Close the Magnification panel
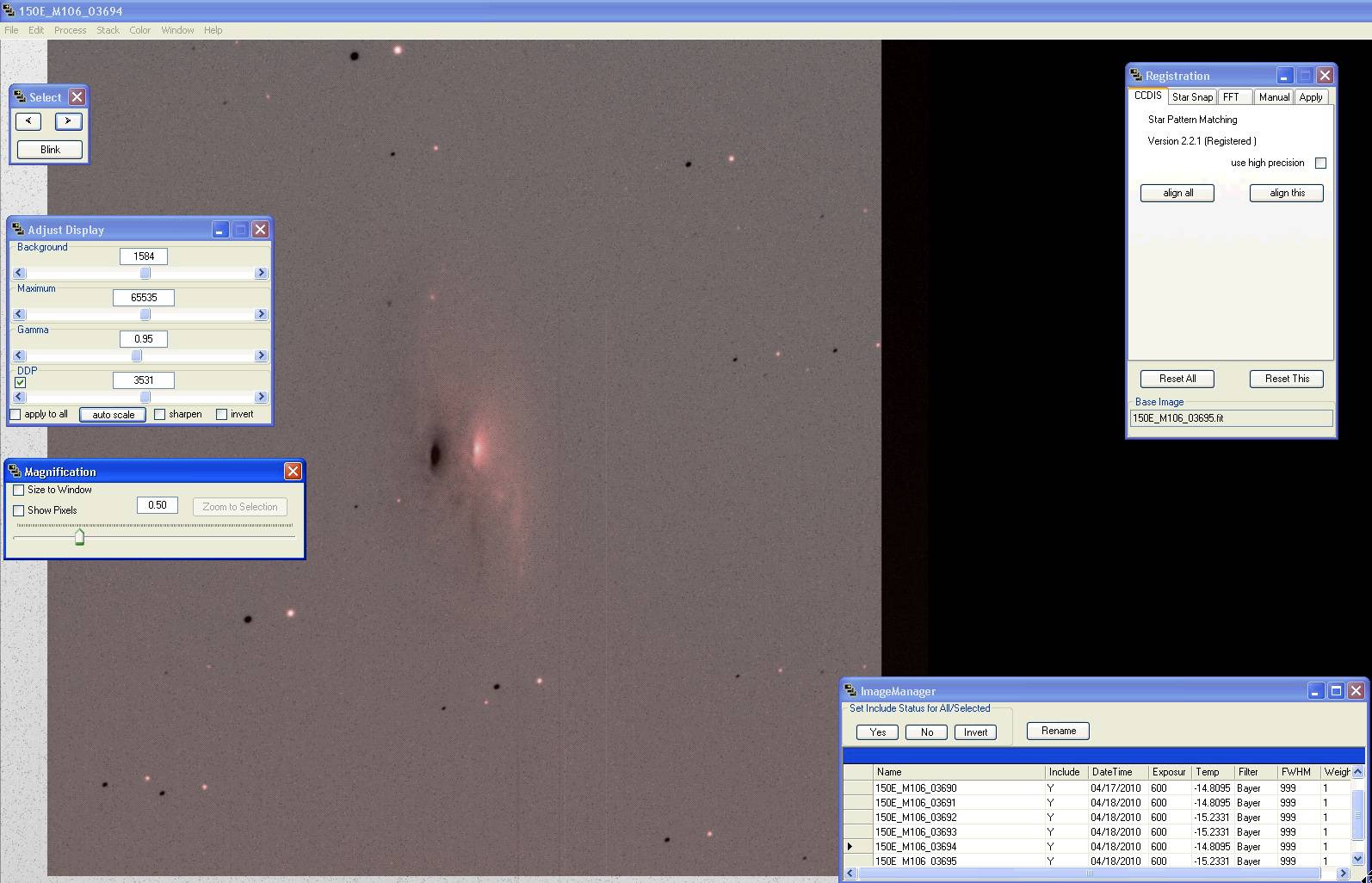Viewport: 1372px width, 883px height. 293,472
